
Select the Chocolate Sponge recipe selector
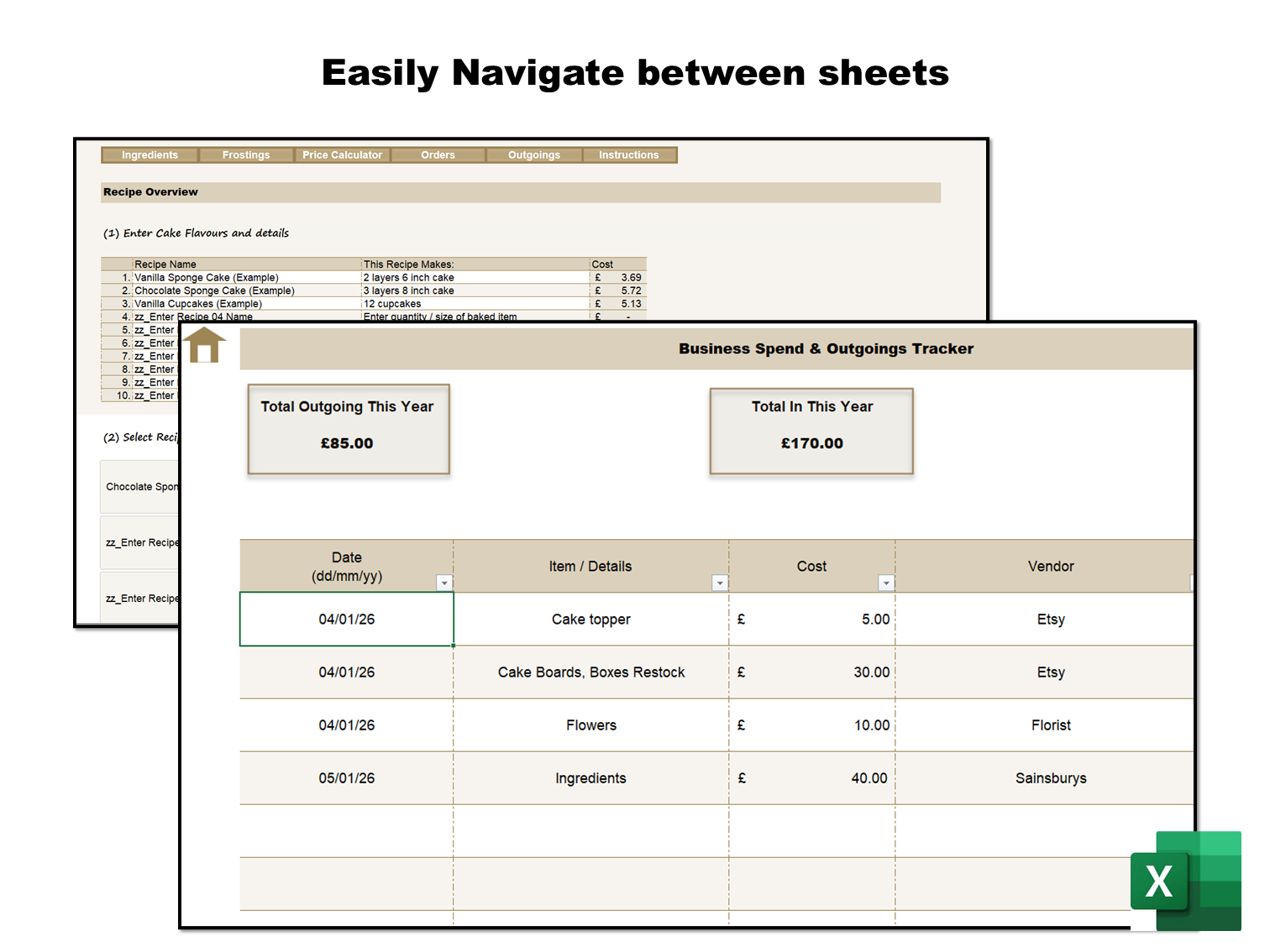140,487
